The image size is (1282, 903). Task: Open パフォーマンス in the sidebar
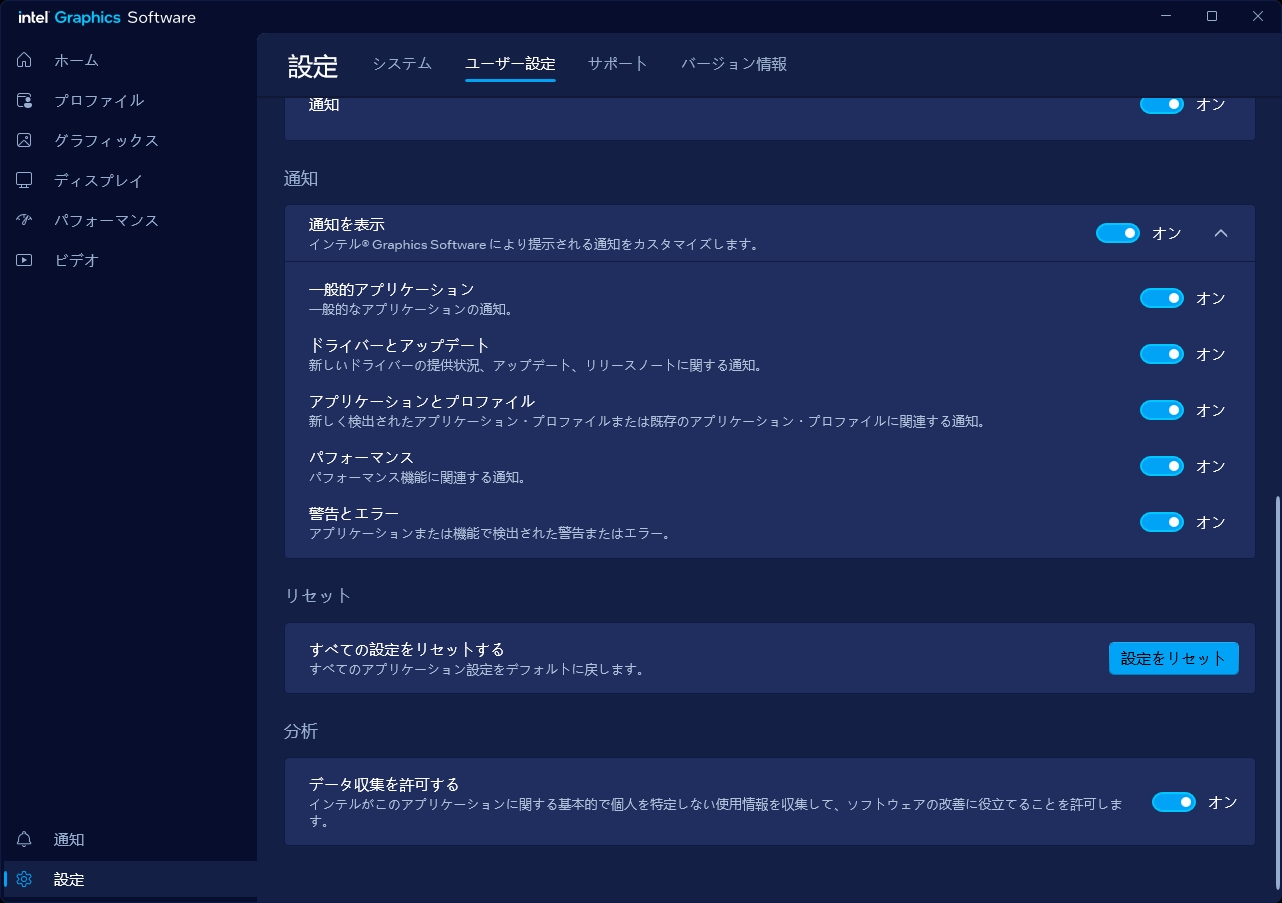pyautogui.click(x=128, y=220)
